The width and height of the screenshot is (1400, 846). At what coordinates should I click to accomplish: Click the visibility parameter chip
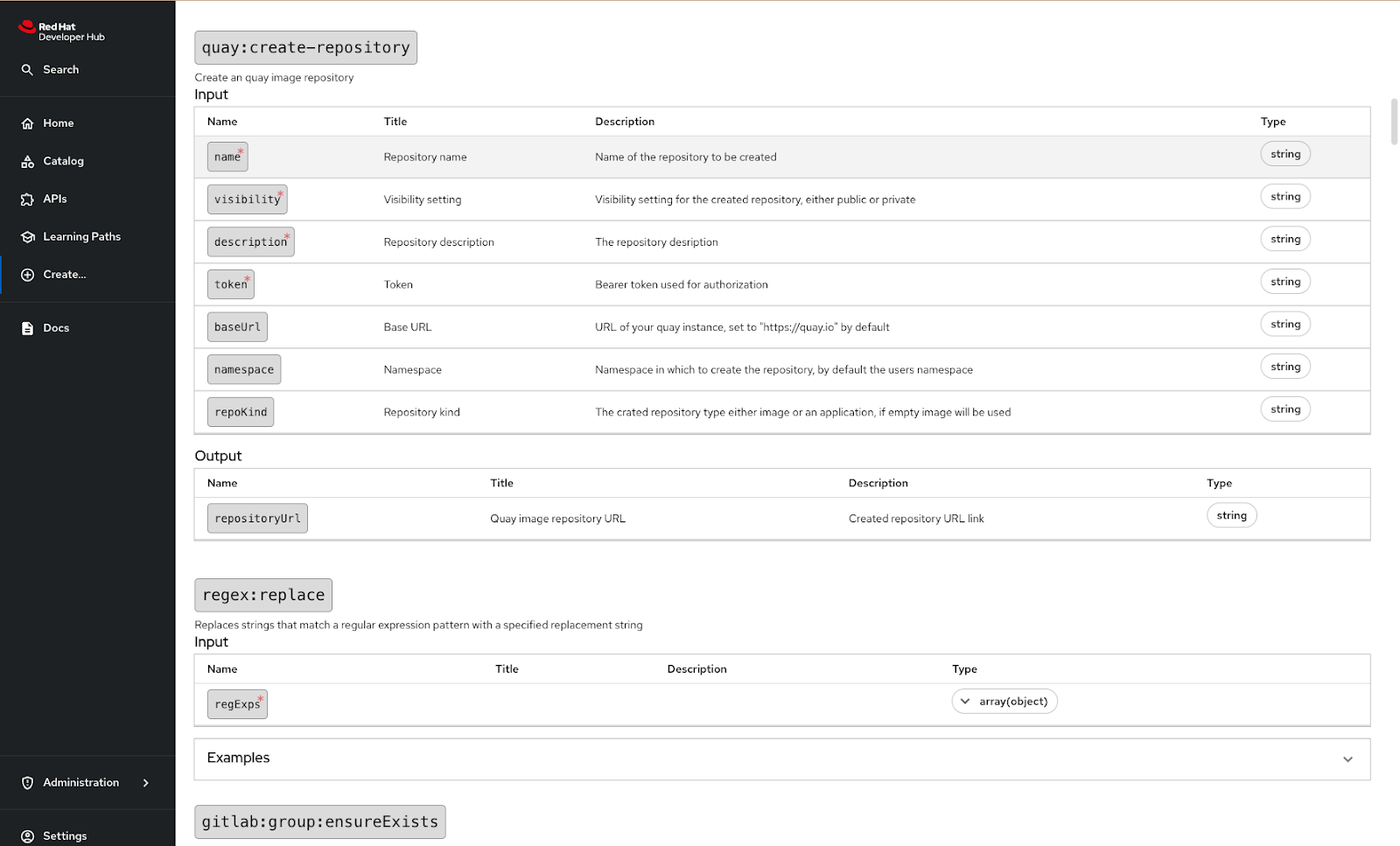tap(248, 199)
